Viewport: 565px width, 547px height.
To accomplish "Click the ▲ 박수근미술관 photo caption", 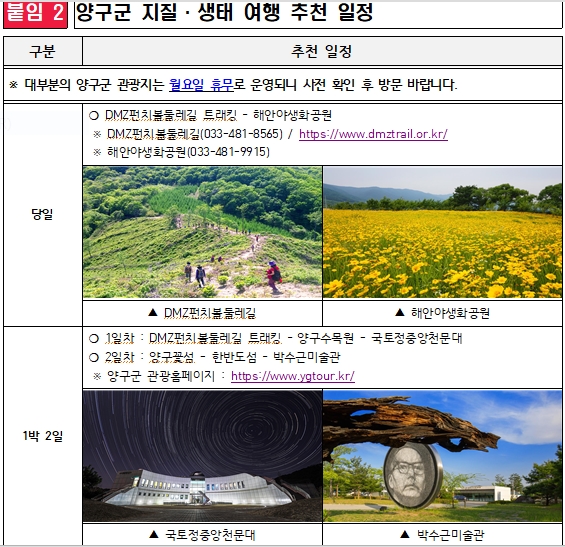I will point(442,535).
